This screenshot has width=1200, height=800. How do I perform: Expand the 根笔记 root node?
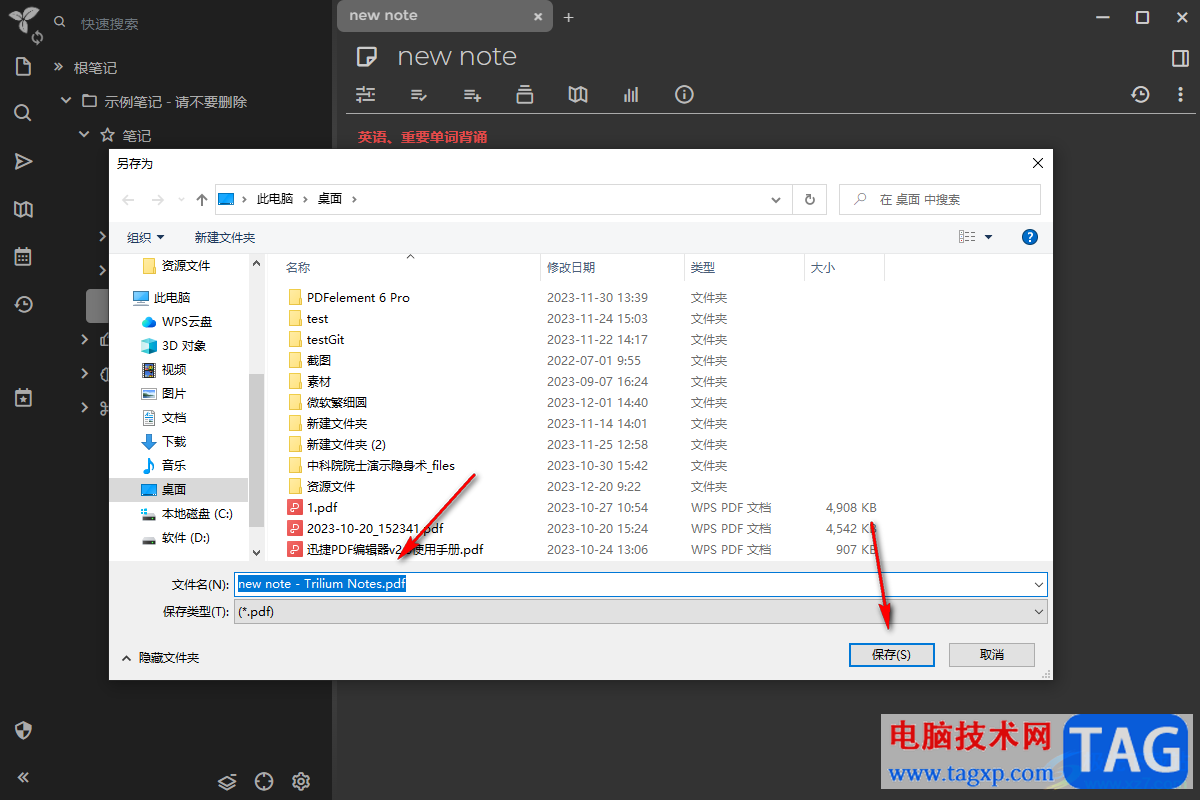click(58, 67)
